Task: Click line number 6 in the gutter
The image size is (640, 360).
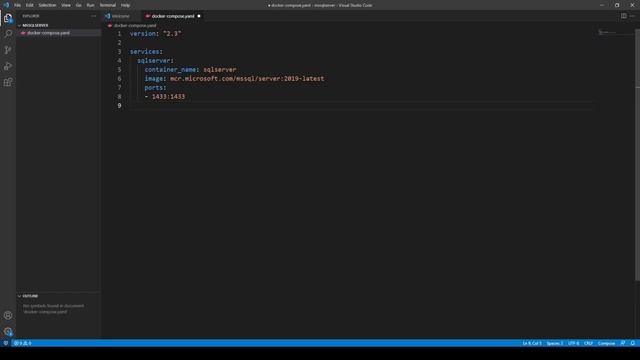Action: 119,78
